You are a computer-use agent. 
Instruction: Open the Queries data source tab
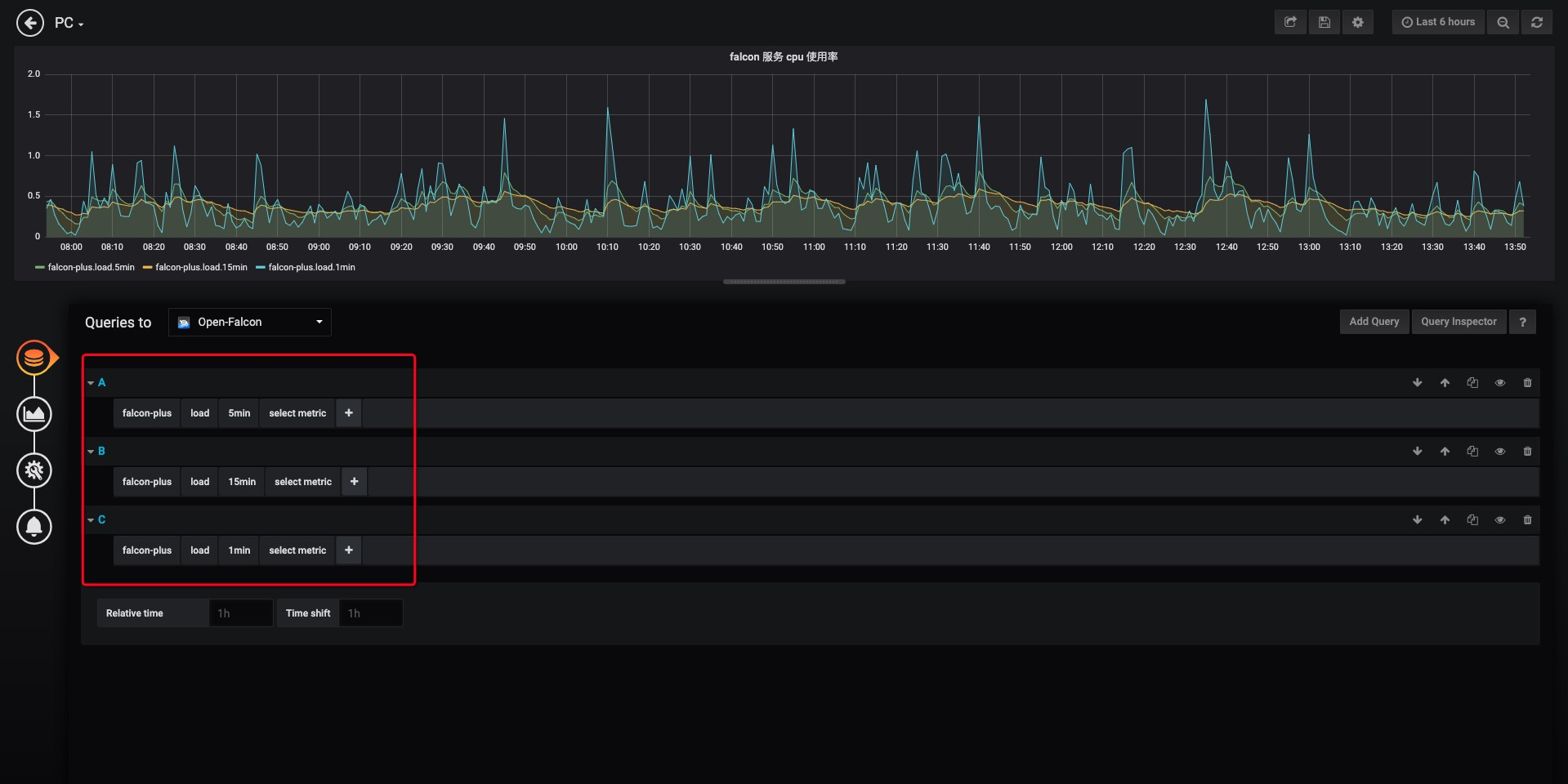pos(34,358)
